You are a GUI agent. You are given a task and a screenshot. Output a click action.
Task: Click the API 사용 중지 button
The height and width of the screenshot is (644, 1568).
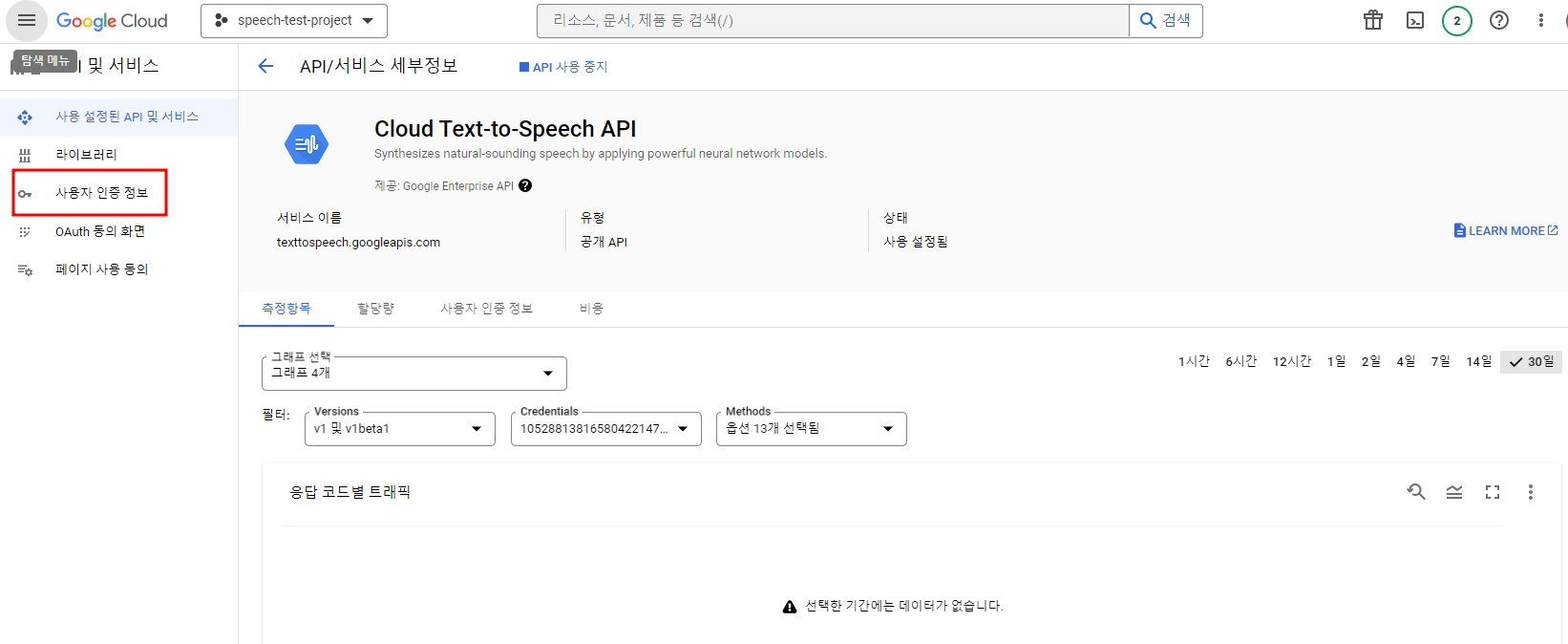563,67
